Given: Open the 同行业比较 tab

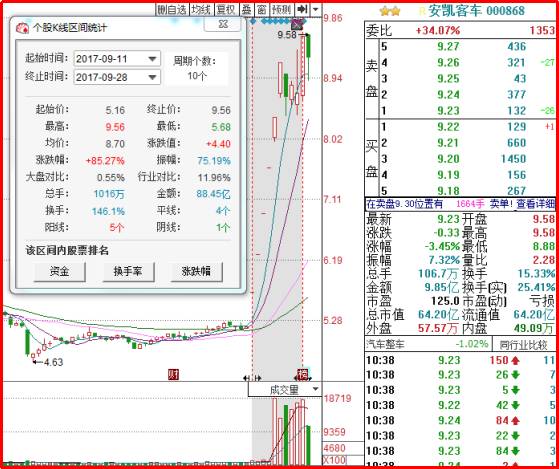Looking at the screenshot, I should tap(523, 345).
